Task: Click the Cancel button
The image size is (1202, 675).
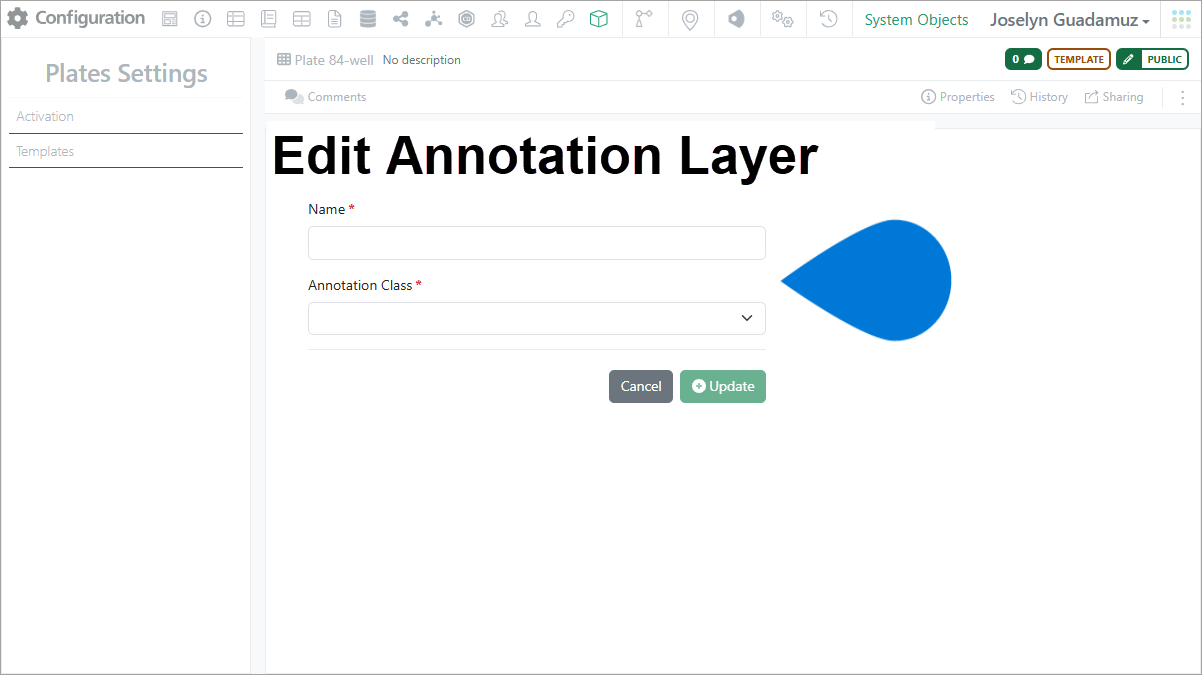Action: point(641,387)
